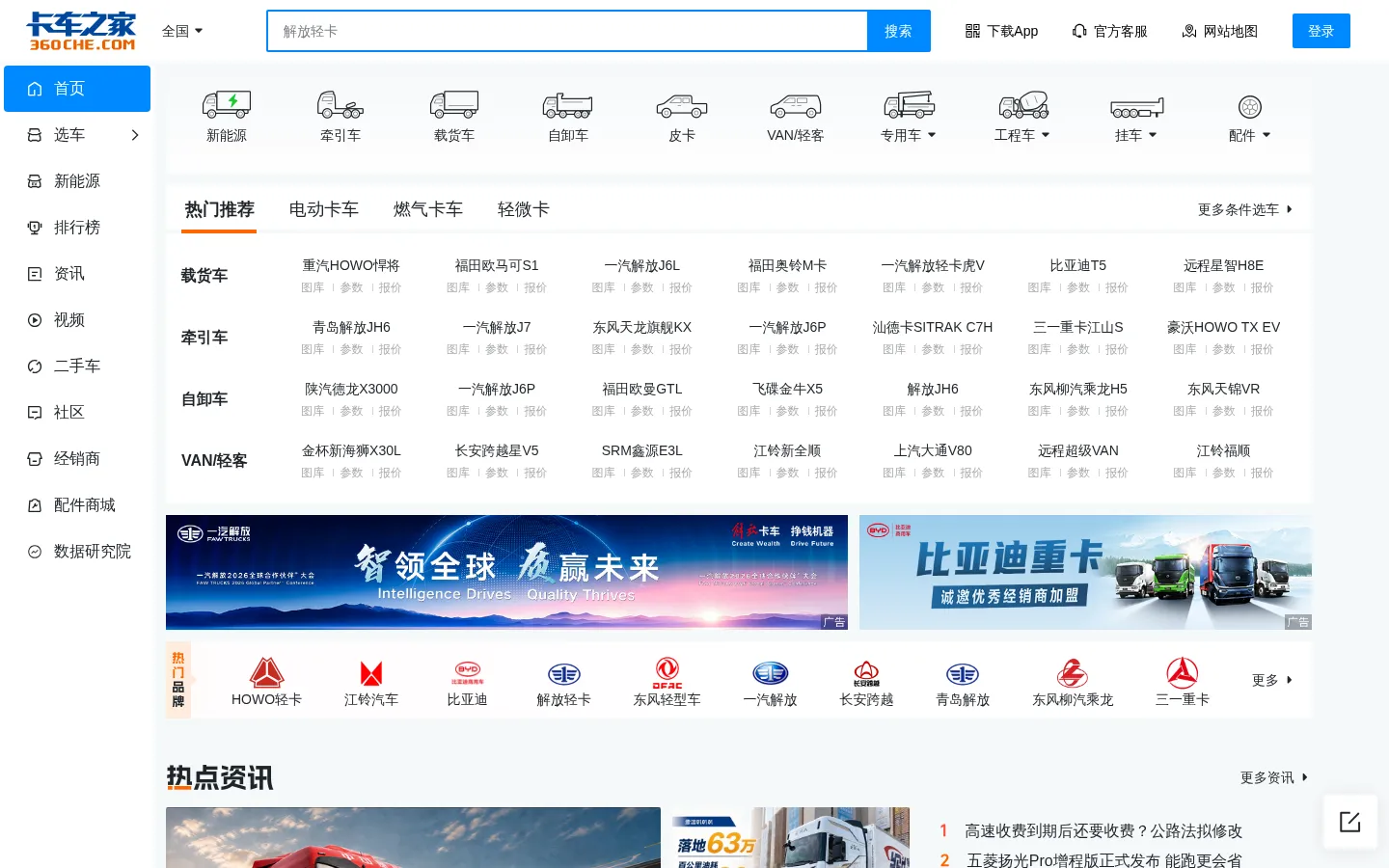Select 东风轻型车 brand logo
The width and height of the screenshot is (1389, 868).
click(667, 672)
